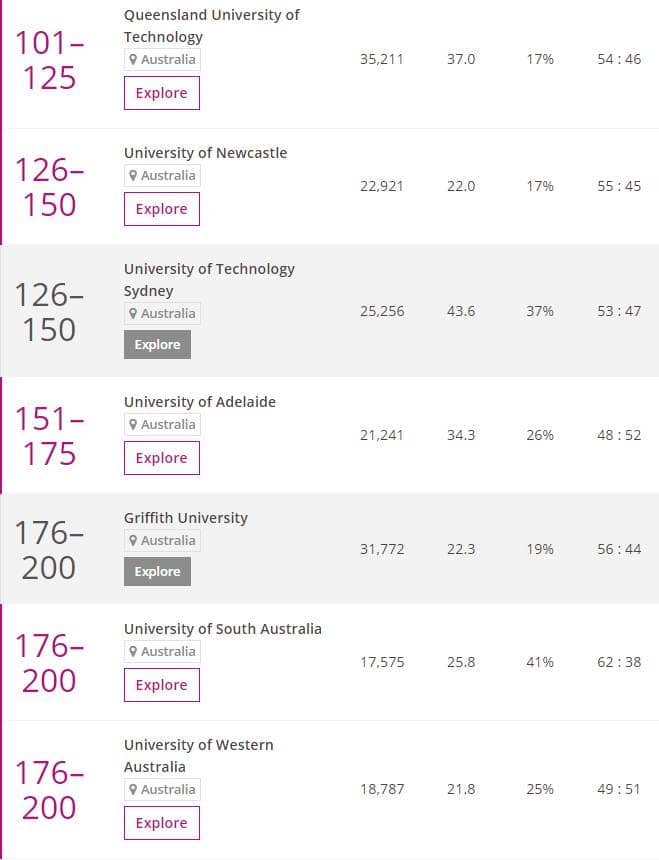Open University of Technology Sydney title link
This screenshot has width=659, height=860.
coord(209,280)
